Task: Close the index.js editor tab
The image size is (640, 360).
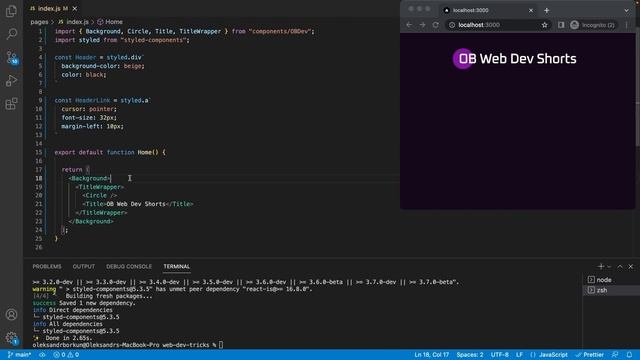Action: pyautogui.click(x=75, y=9)
